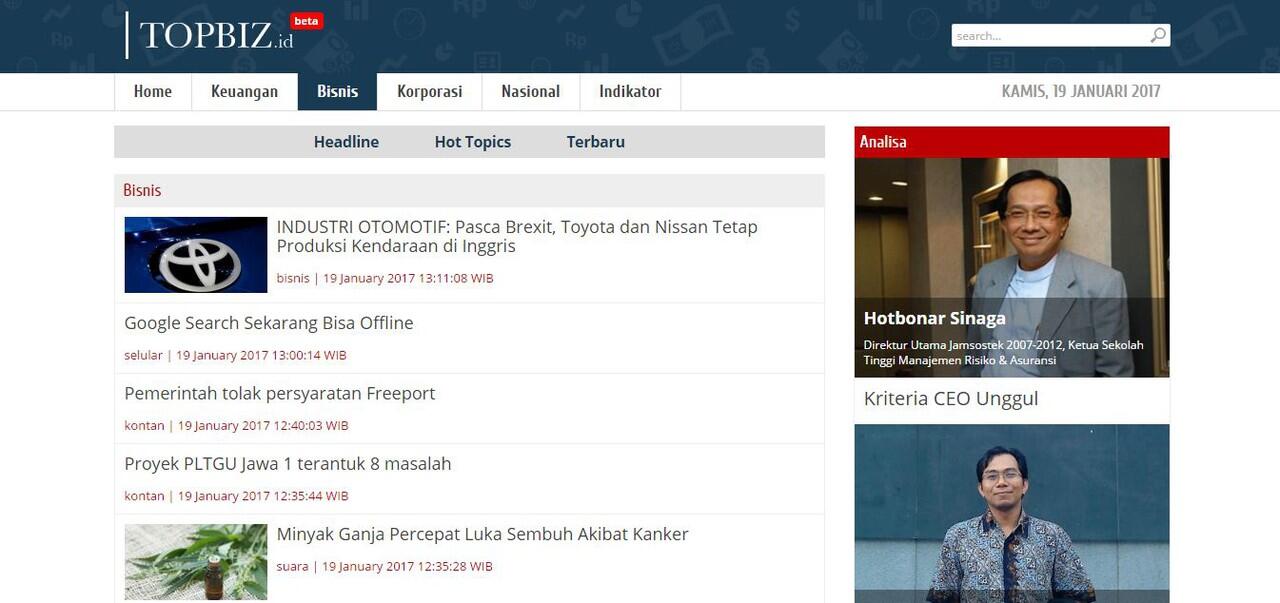Show the Terbaru tab
This screenshot has width=1280, height=603.
[x=596, y=142]
